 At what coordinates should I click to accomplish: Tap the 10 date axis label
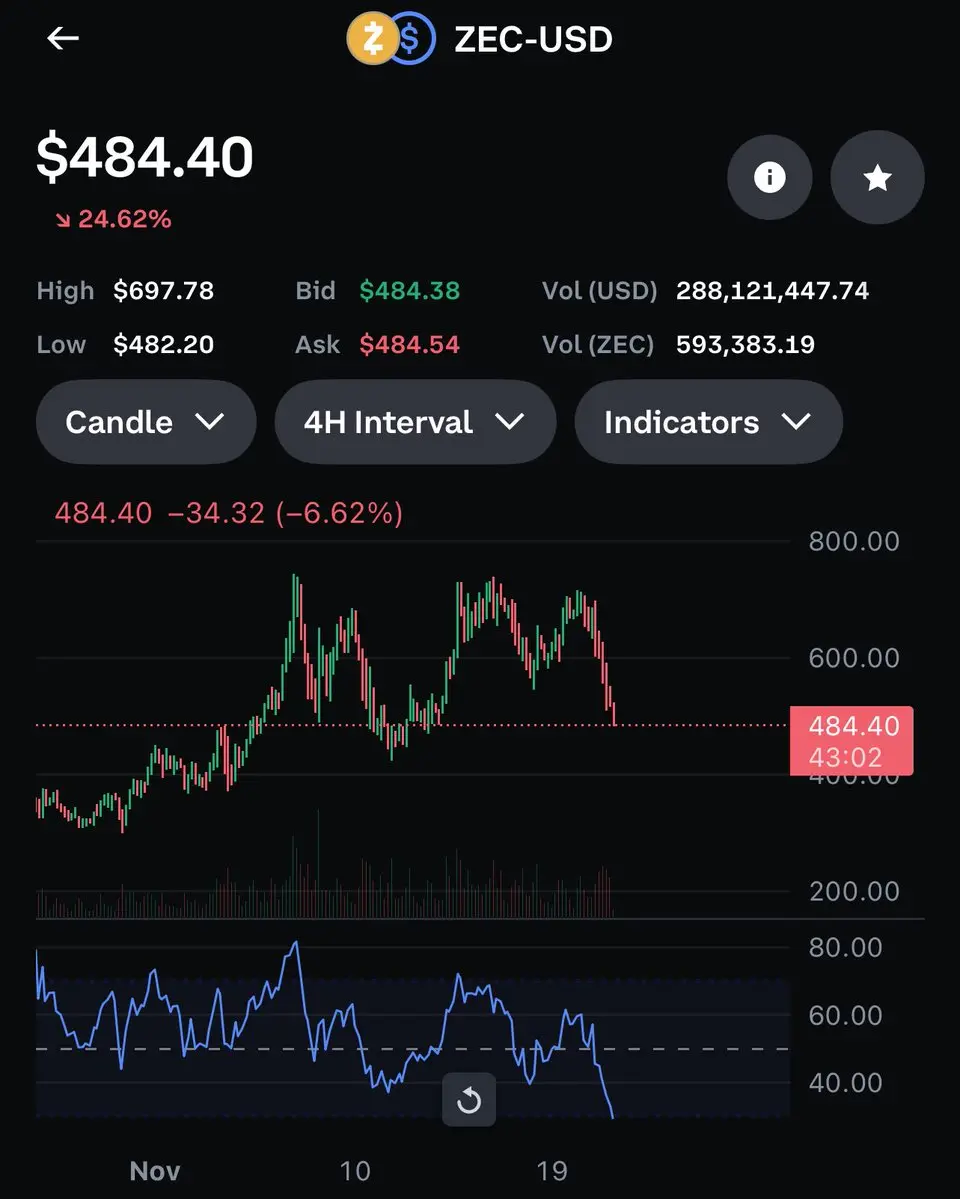[x=355, y=1171]
